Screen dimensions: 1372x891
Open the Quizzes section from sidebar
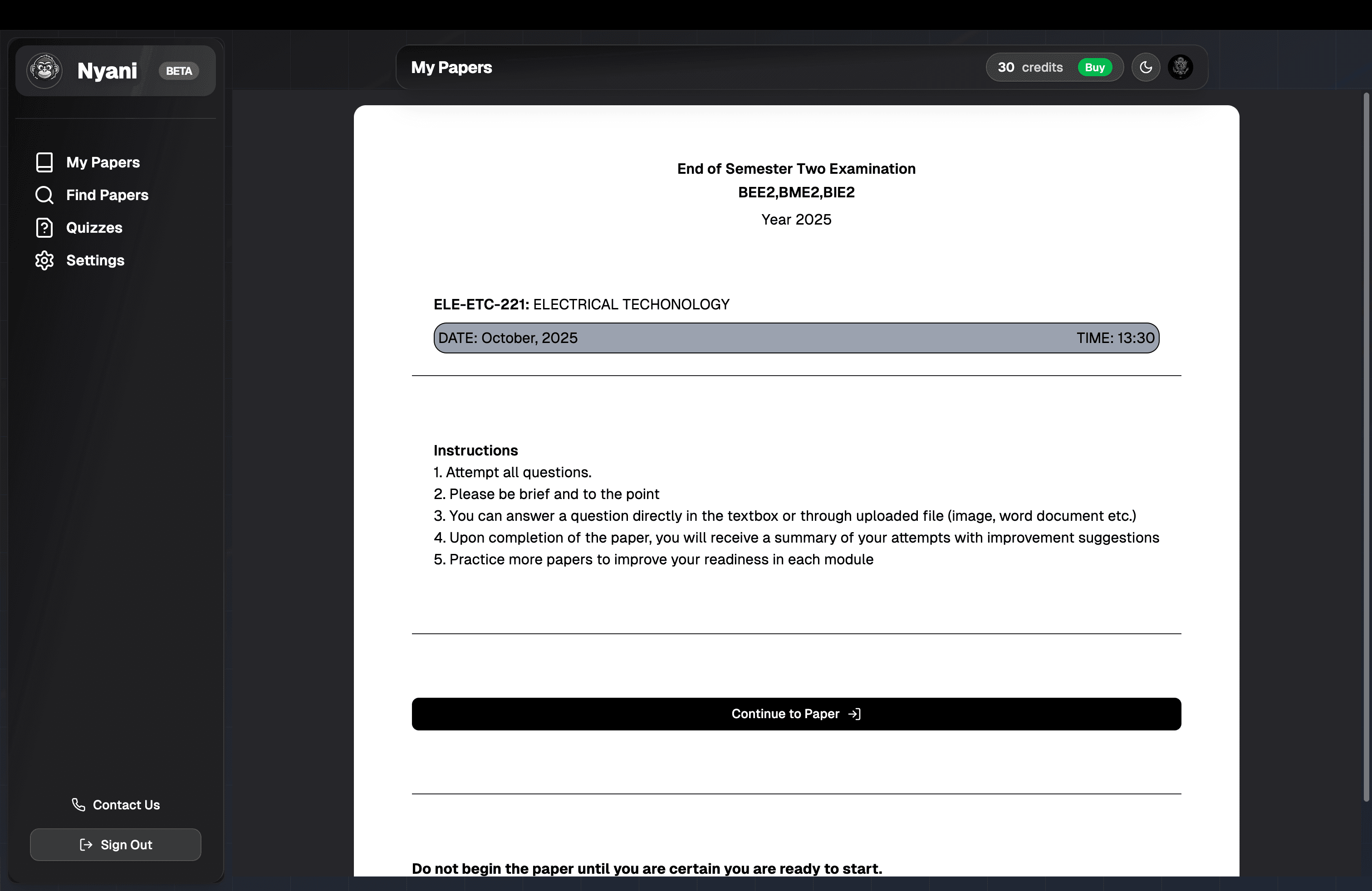pyautogui.click(x=94, y=228)
